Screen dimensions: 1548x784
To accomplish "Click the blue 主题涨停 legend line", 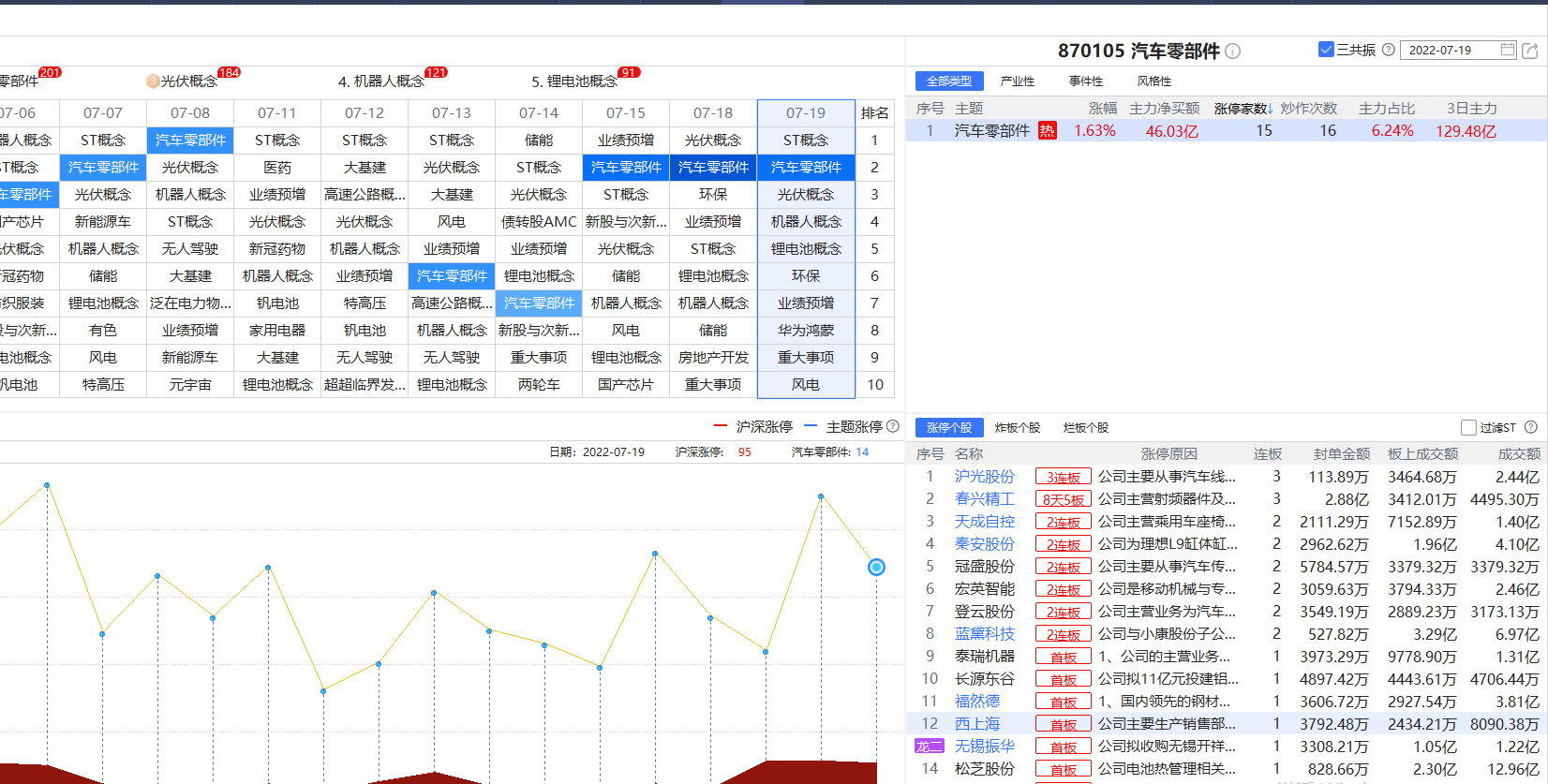I will coord(811,426).
